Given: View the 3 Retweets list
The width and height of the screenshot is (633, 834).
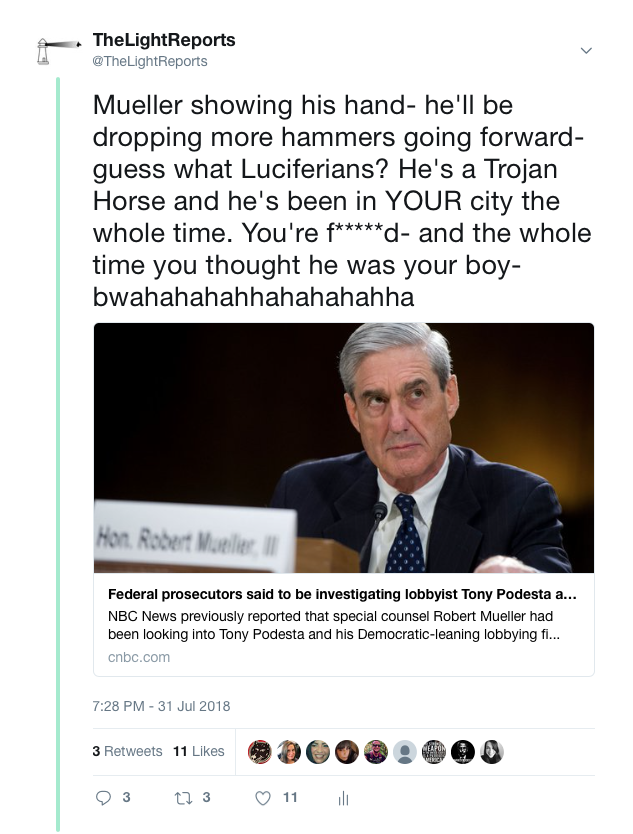Looking at the screenshot, I should pyautogui.click(x=127, y=752).
